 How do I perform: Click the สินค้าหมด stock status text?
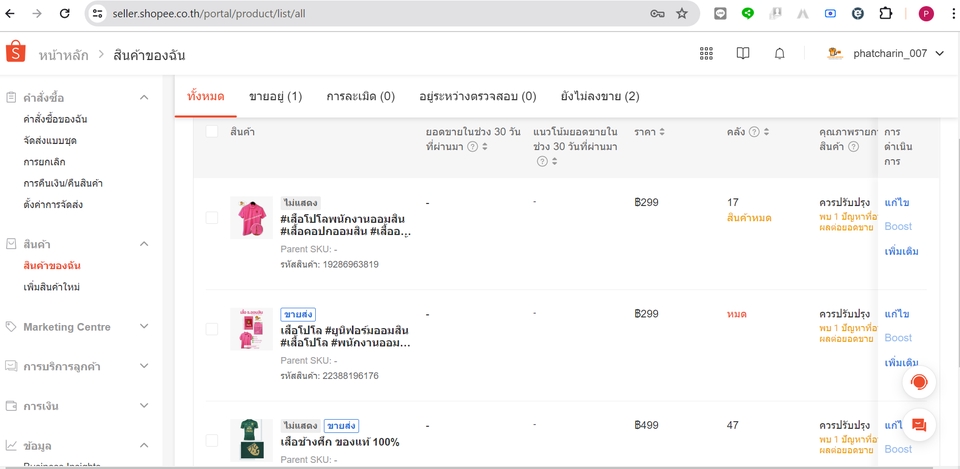tap(749, 218)
